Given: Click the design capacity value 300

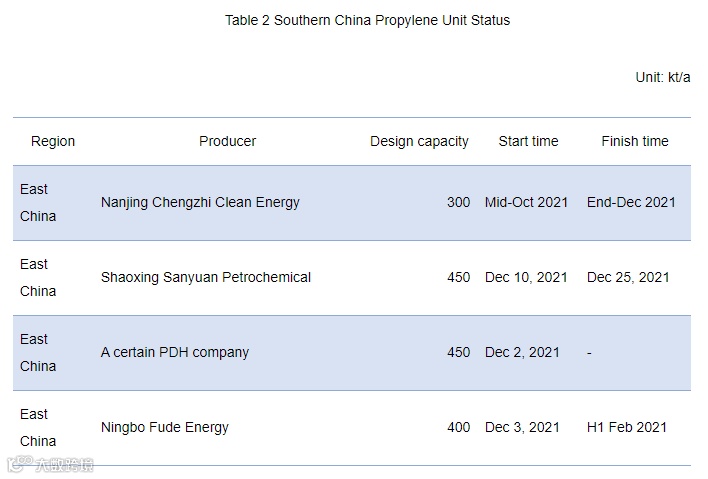Looking at the screenshot, I should click(458, 202).
